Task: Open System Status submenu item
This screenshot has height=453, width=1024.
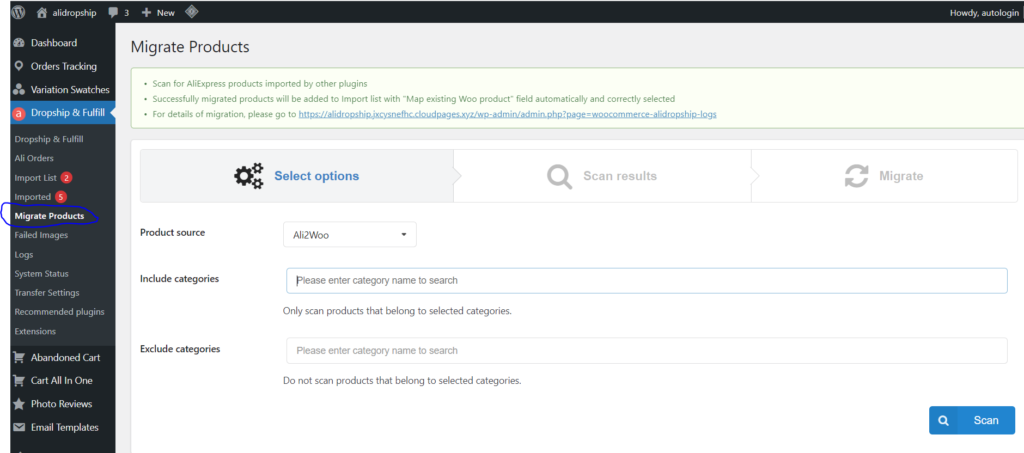Action: pyautogui.click(x=41, y=273)
